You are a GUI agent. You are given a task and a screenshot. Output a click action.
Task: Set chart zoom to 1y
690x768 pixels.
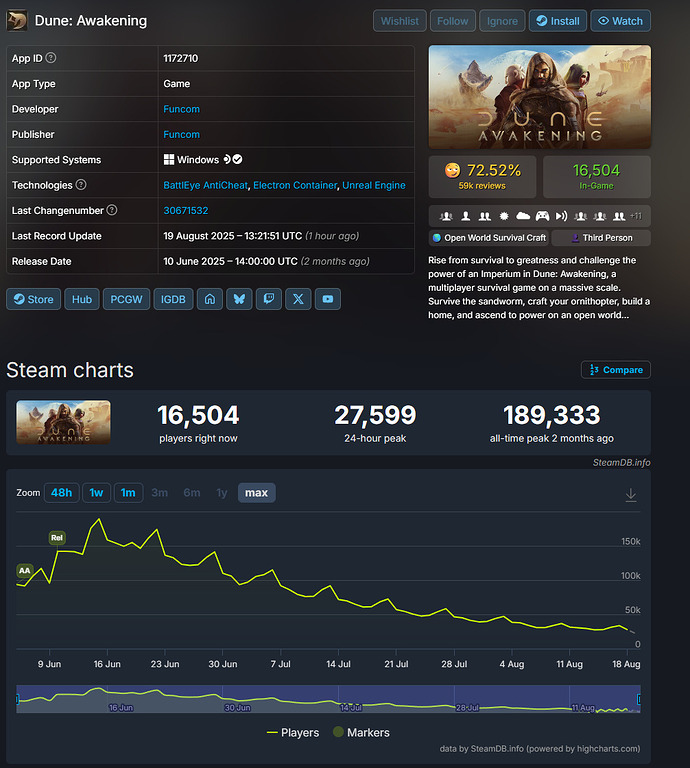click(222, 492)
